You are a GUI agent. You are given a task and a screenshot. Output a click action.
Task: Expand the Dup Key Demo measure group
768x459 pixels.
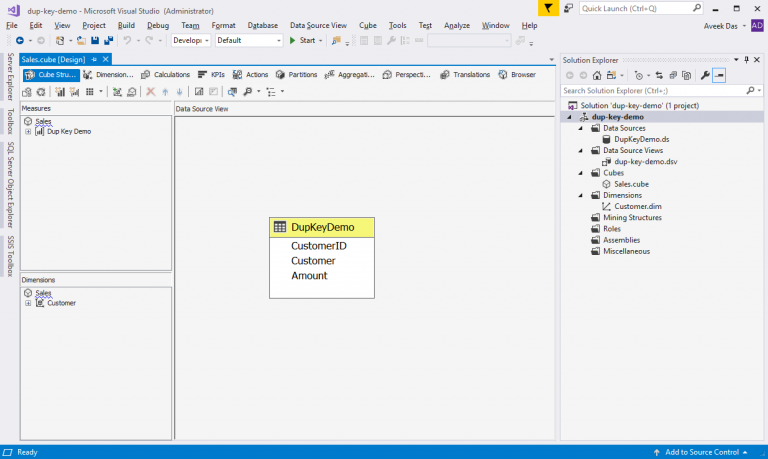point(28,131)
